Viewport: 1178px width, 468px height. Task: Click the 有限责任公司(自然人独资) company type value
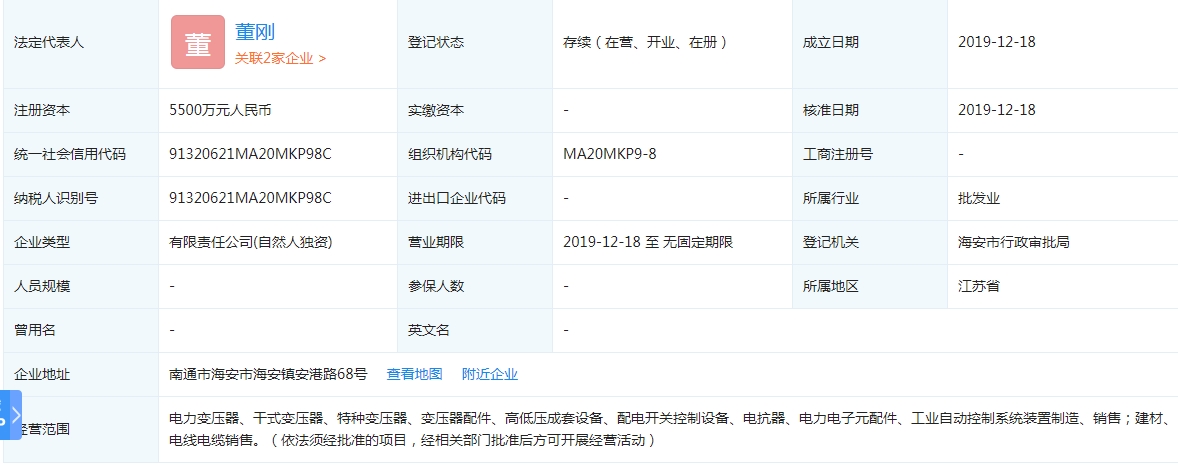[x=250, y=242]
